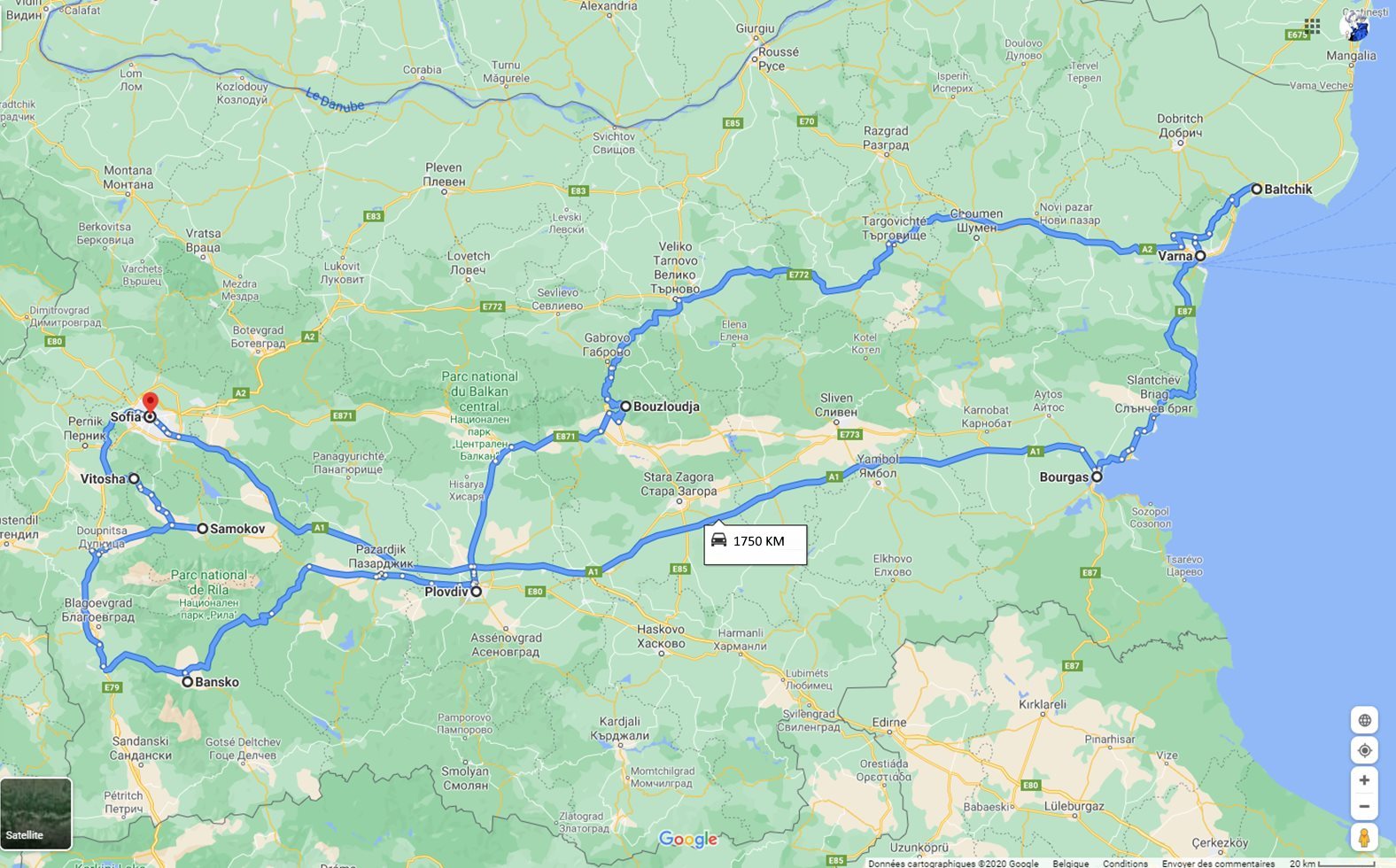The image size is (1396, 868).
Task: Open the Google apps grid icon
Action: (x=1313, y=27)
